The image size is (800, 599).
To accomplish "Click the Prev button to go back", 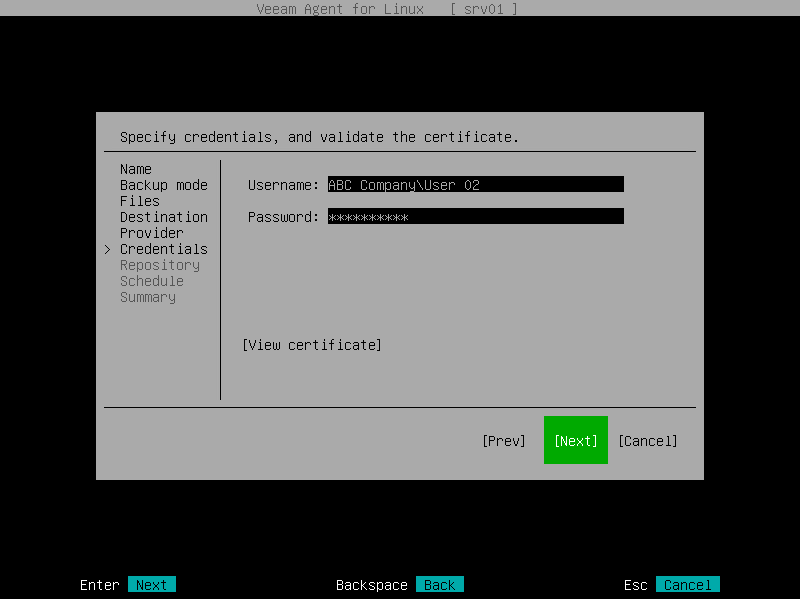I will click(505, 439).
